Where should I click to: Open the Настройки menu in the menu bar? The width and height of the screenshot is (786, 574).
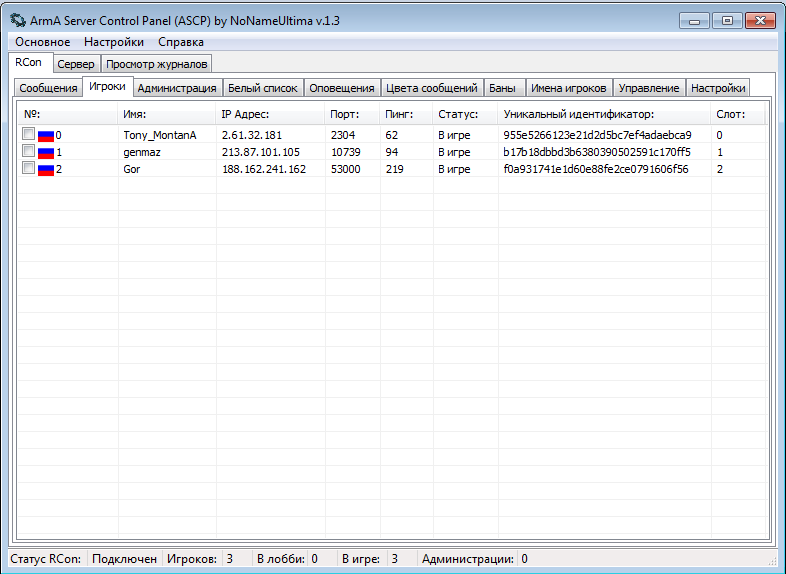point(114,42)
